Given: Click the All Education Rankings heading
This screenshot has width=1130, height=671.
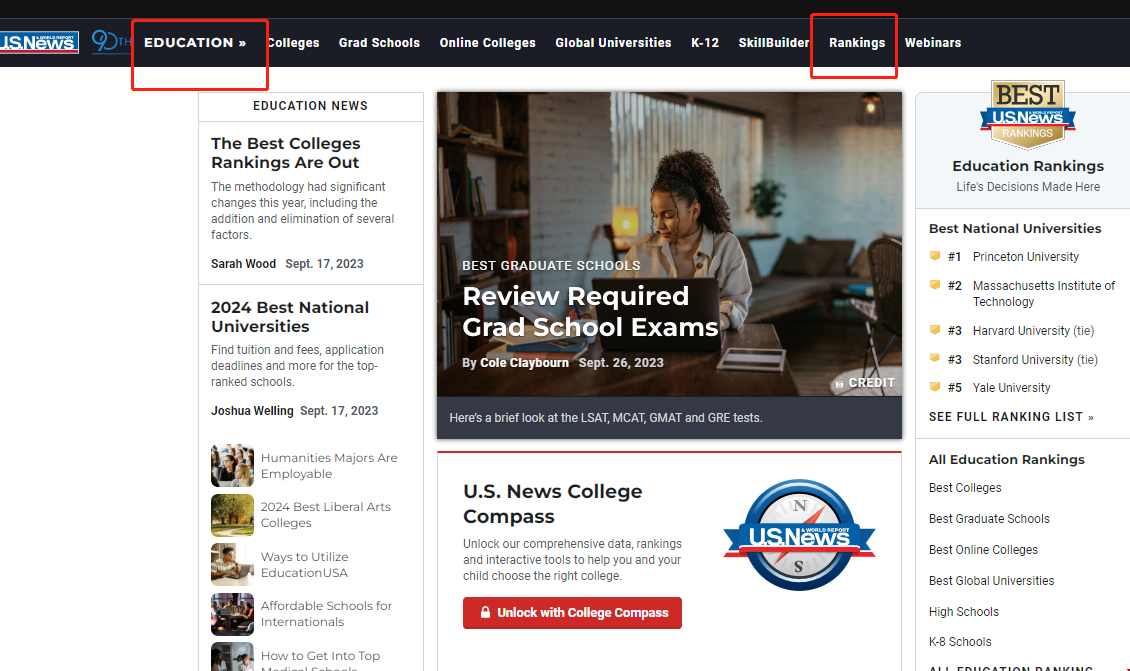Looking at the screenshot, I should click(x=1006, y=460).
